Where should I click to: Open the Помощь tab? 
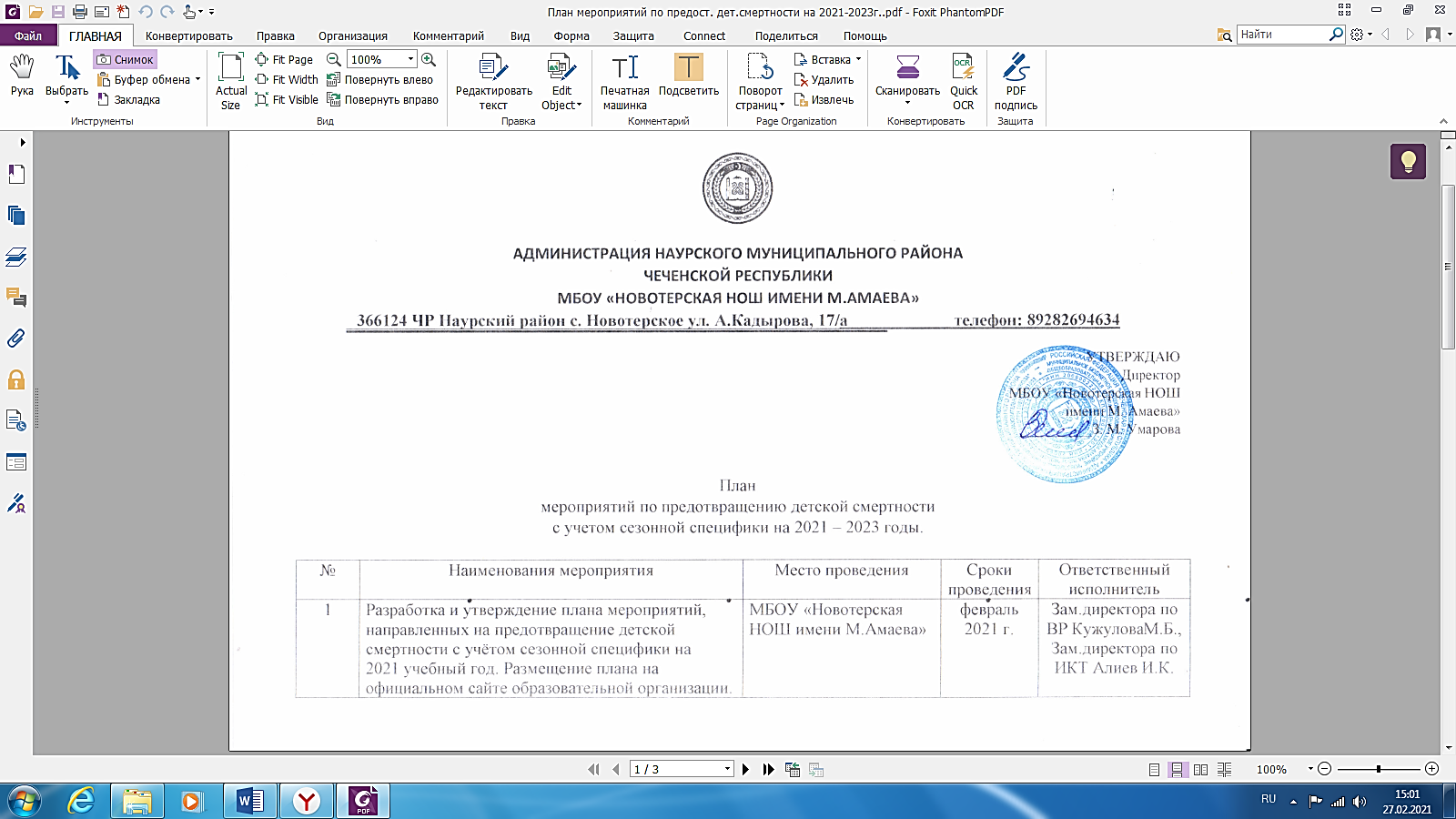pyautogui.click(x=864, y=35)
